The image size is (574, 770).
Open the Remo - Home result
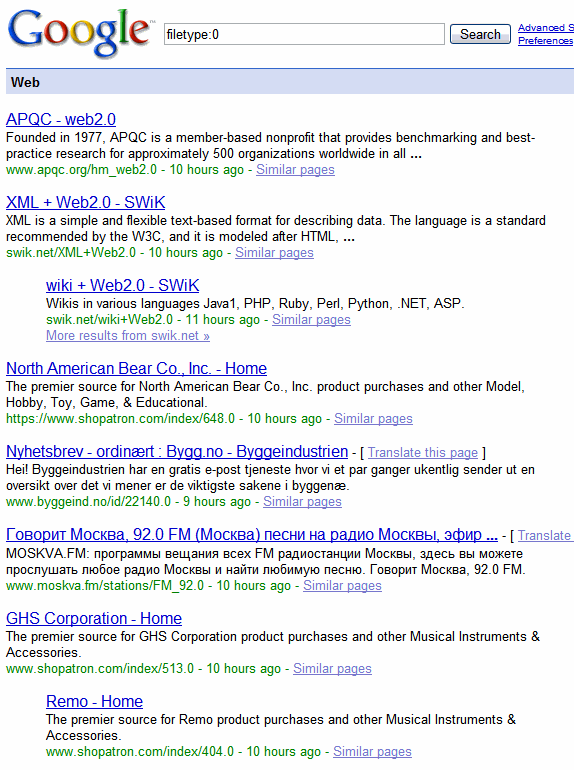[94, 701]
